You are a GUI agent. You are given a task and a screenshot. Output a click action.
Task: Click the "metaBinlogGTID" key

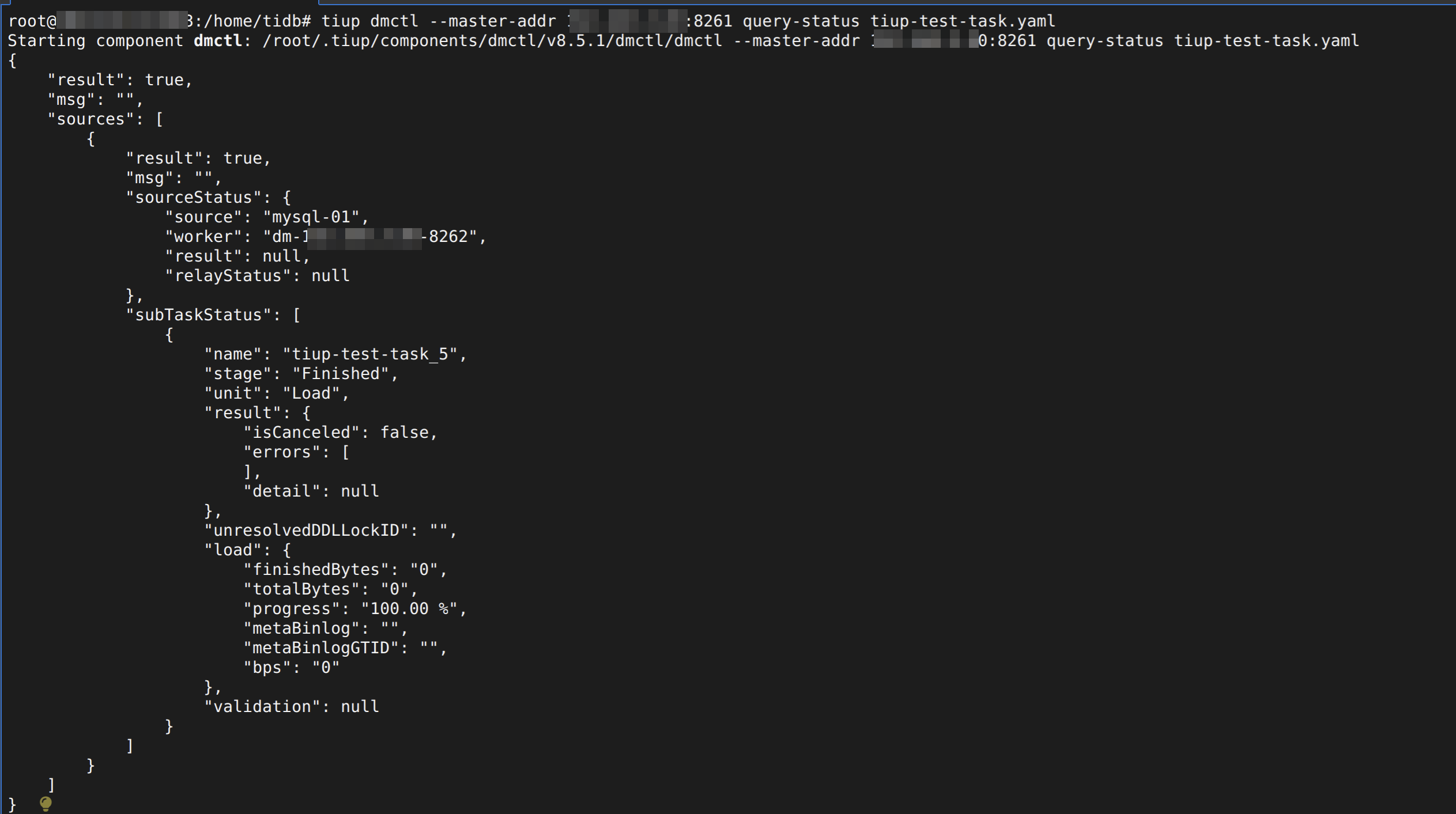pos(320,648)
